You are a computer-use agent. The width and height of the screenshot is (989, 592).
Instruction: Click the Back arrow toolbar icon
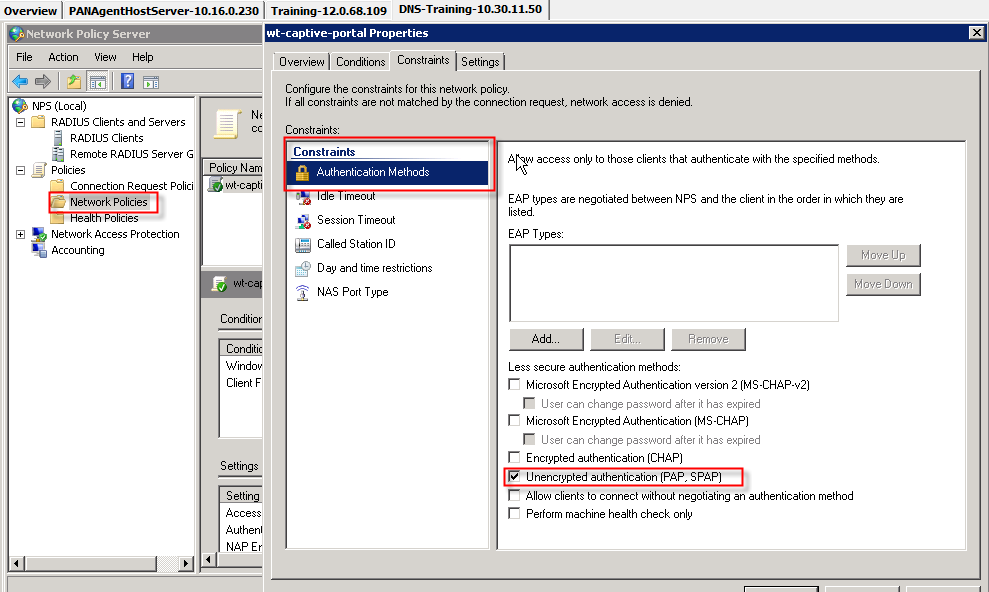20,81
